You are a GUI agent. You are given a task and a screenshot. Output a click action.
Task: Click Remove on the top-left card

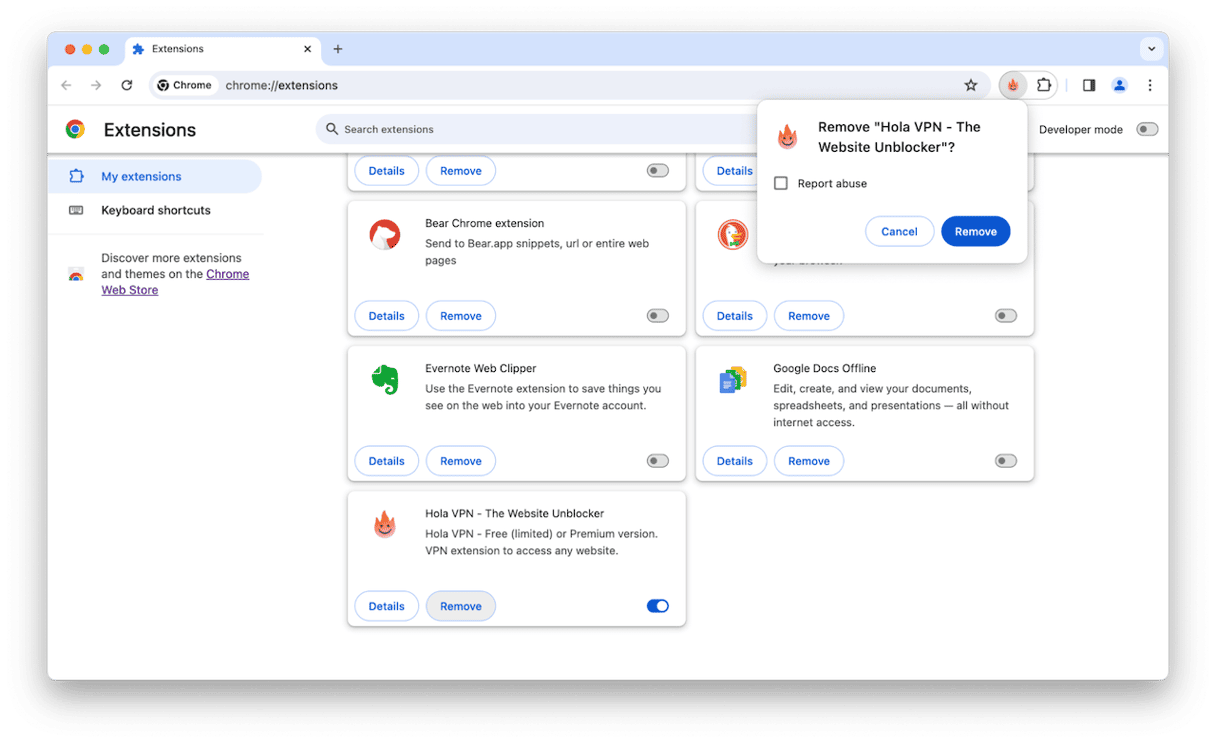461,171
